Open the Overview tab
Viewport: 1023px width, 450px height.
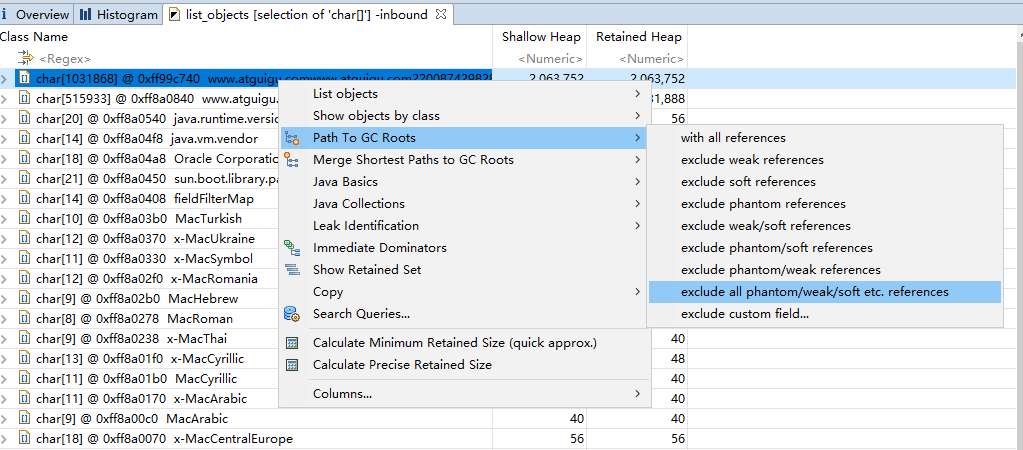tap(36, 14)
